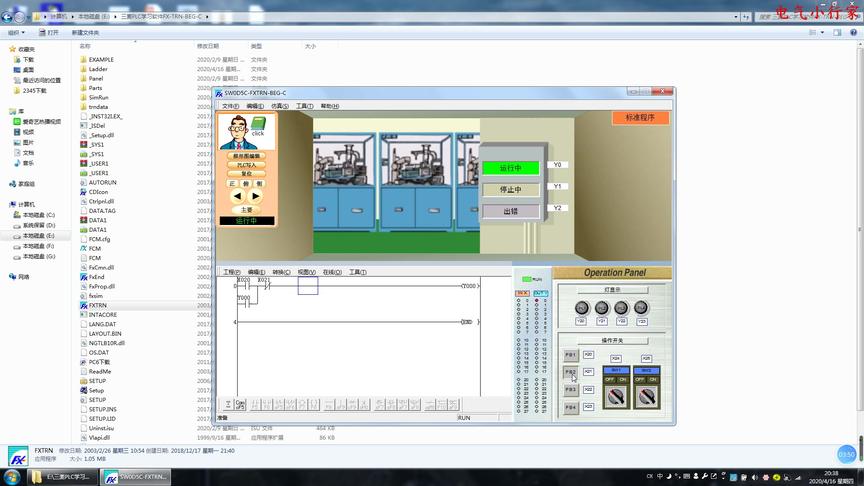
Task: Open the Ladder folder in file list
Action: click(x=98, y=69)
